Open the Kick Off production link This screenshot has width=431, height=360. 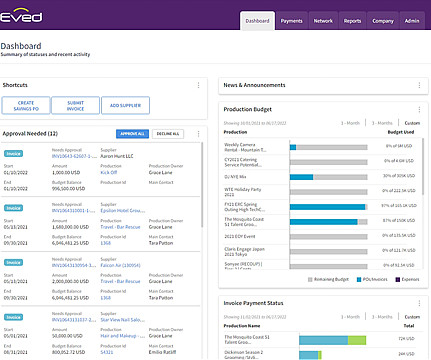click(x=109, y=172)
